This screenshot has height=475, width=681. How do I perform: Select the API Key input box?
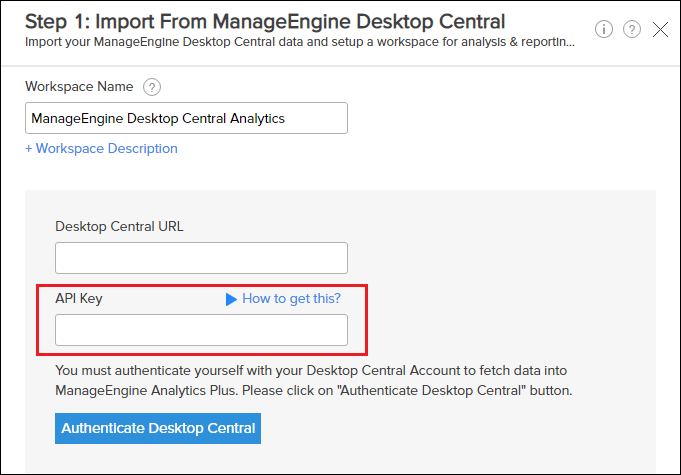point(201,330)
